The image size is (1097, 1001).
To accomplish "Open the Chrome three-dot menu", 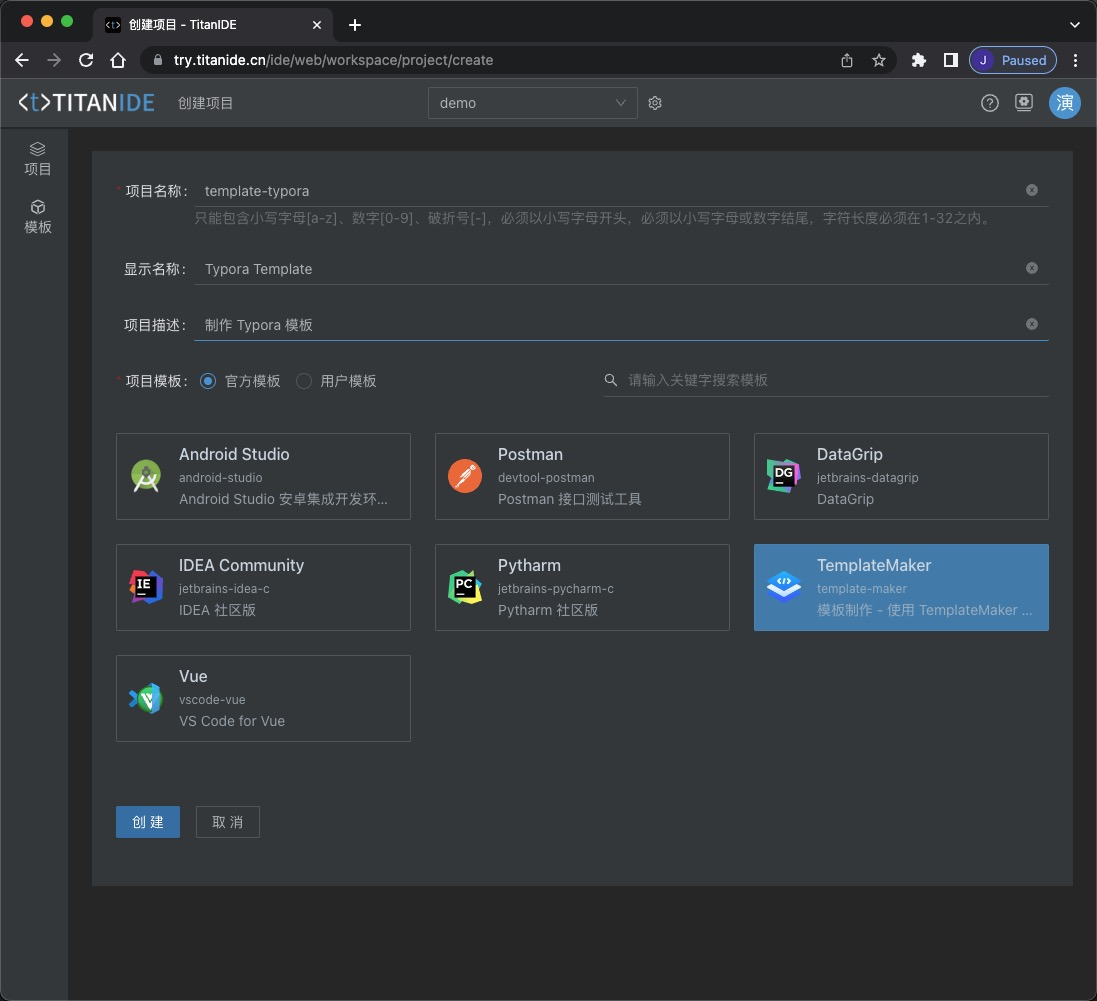I will 1075,60.
